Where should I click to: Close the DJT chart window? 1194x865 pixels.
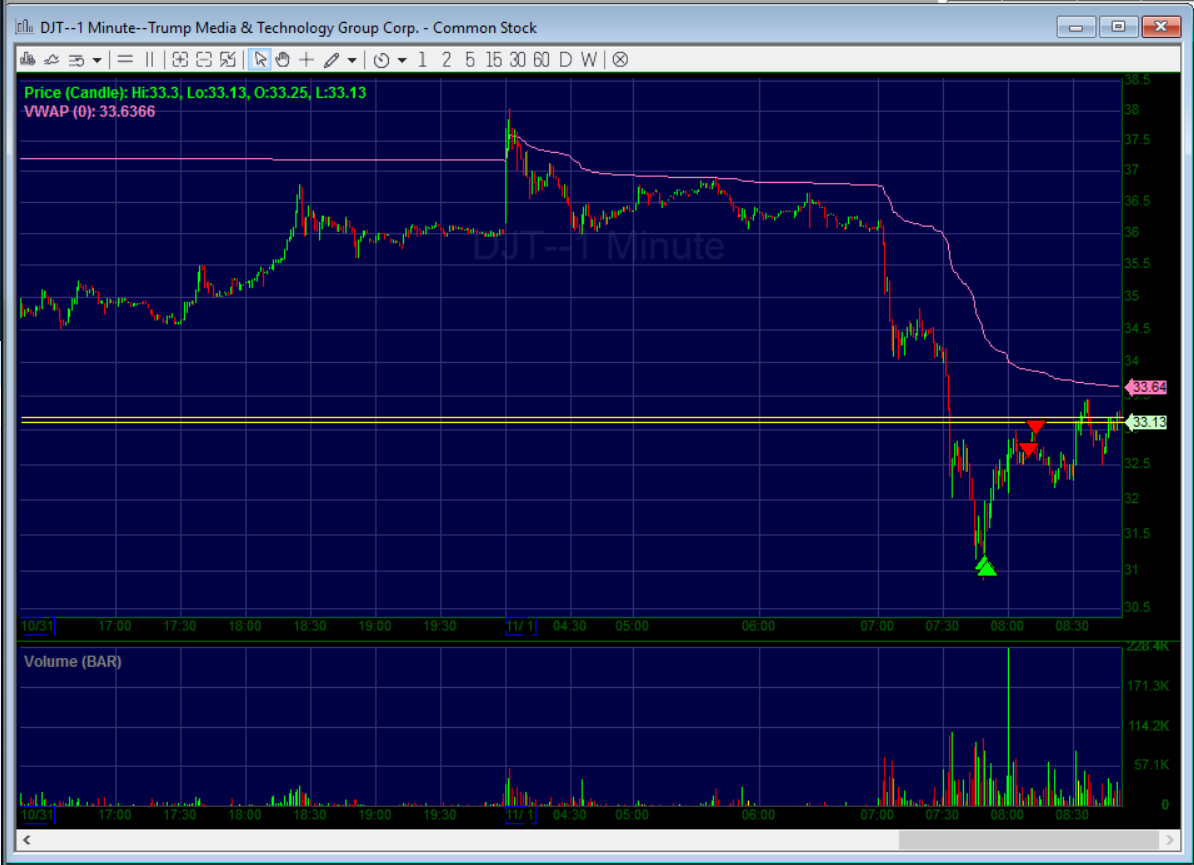pyautogui.click(x=1160, y=27)
